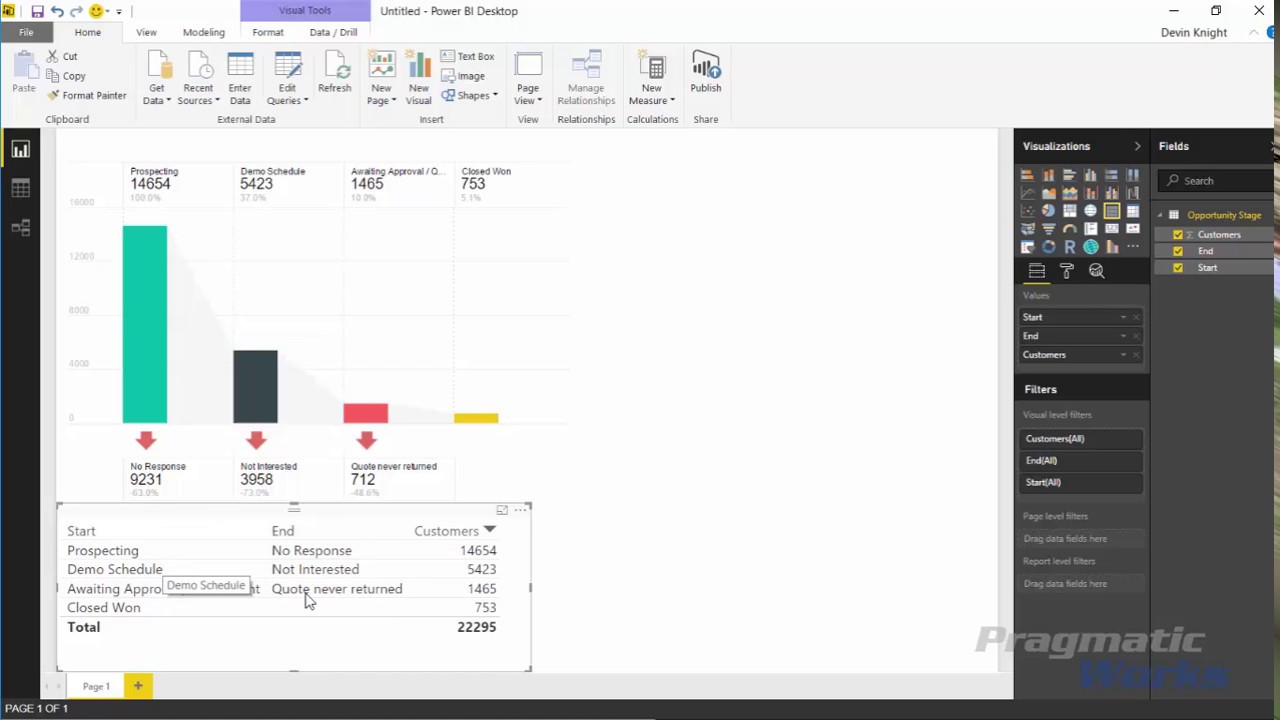The width and height of the screenshot is (1280, 720).
Task: Open Report view in left sidebar
Action: pyautogui.click(x=20, y=150)
